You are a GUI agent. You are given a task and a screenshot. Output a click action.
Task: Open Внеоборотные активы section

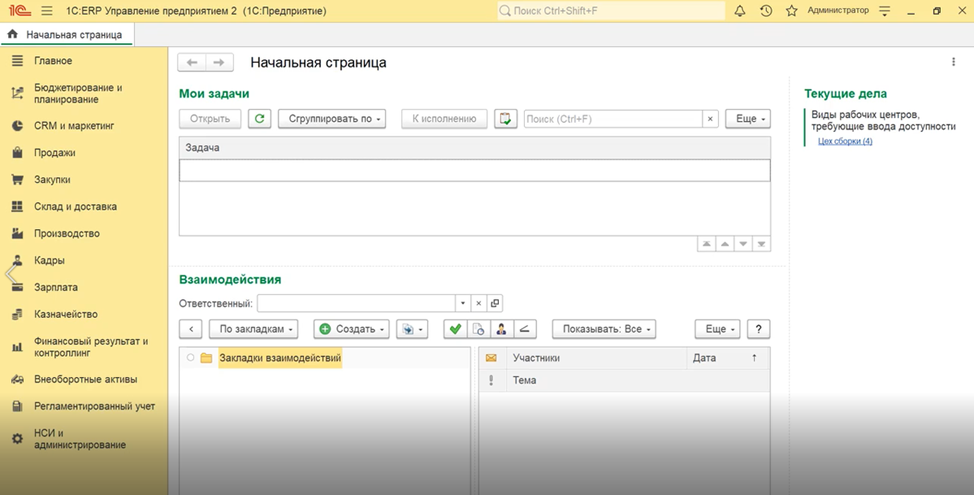[x=84, y=379]
